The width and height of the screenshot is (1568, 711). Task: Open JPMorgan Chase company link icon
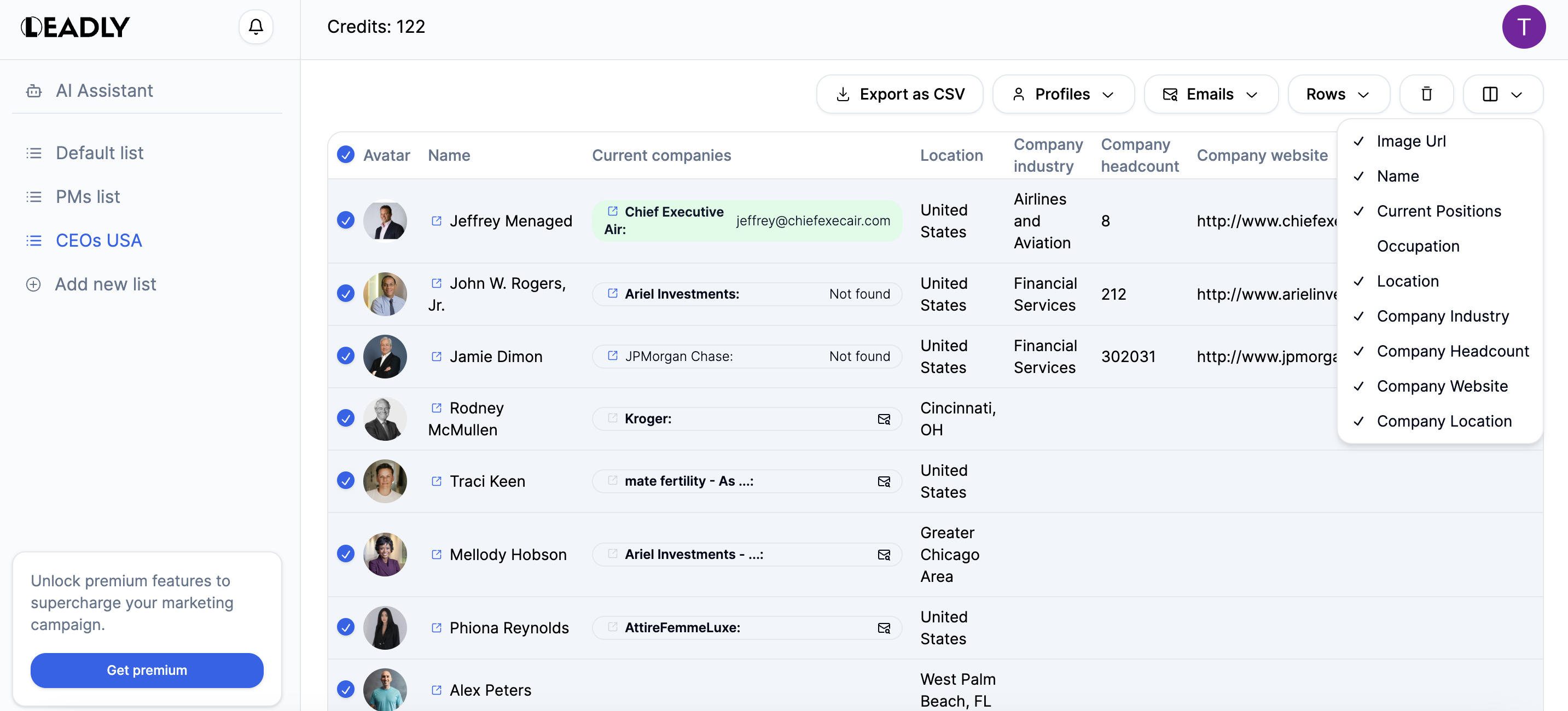click(x=612, y=355)
